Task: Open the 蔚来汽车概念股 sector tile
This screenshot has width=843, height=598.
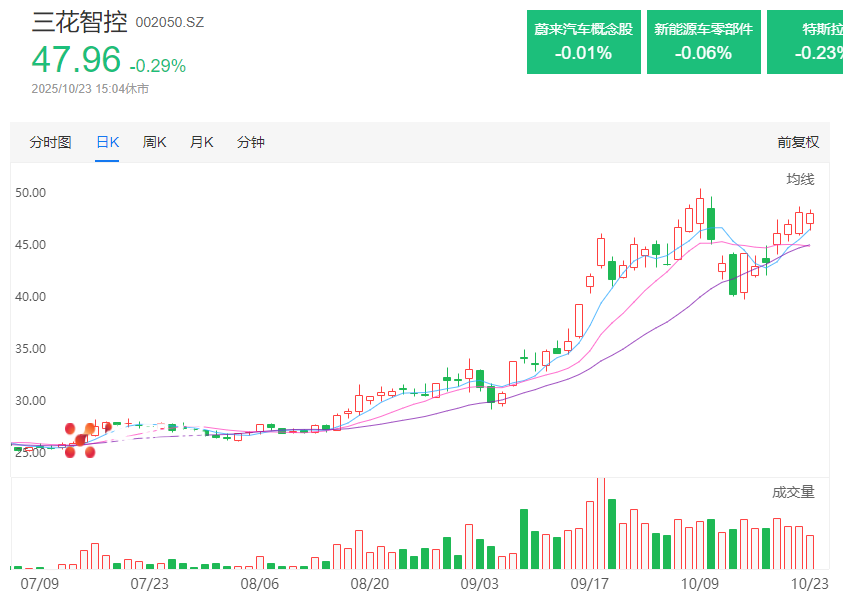Action: pos(584,42)
